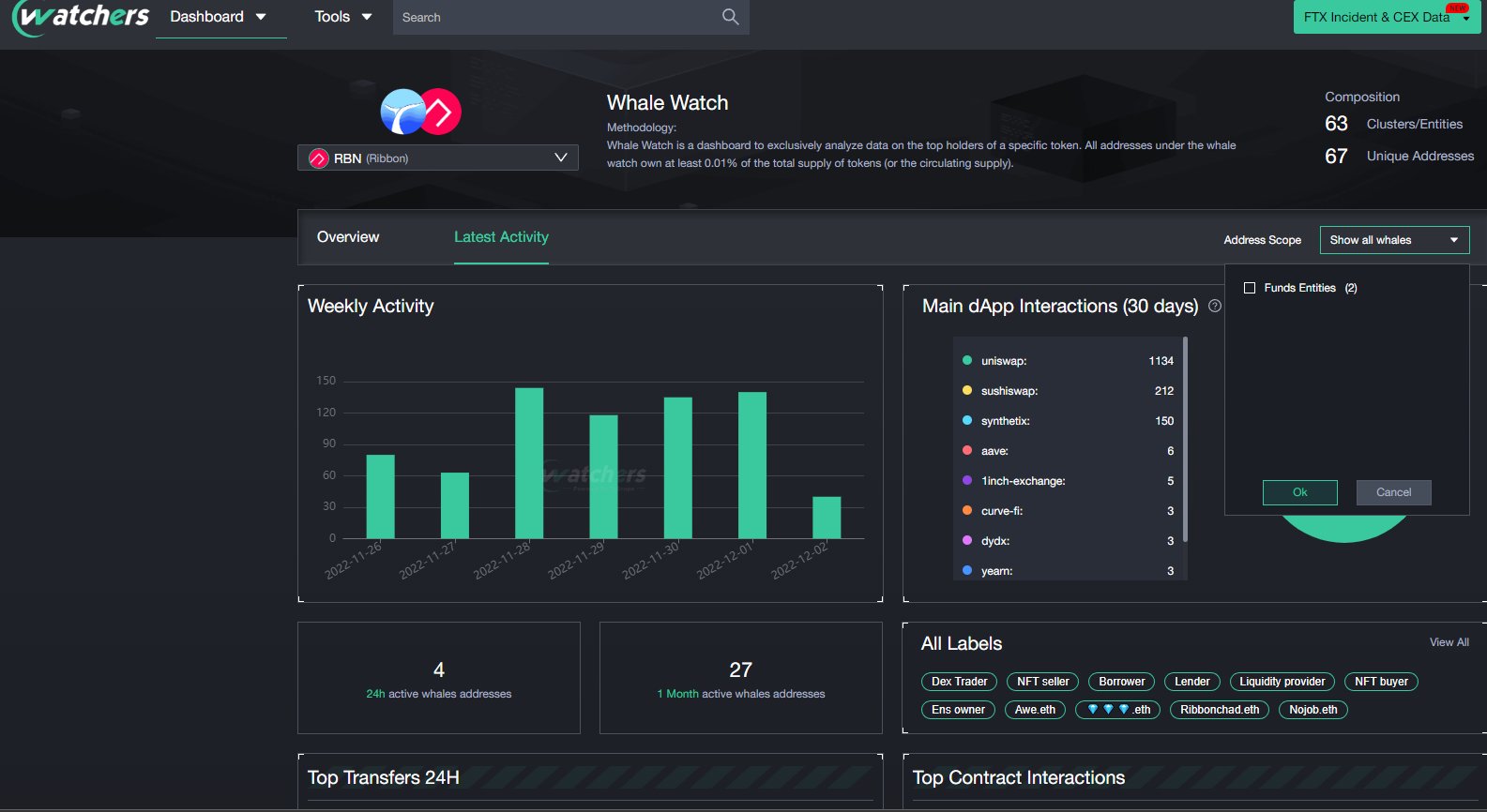Screen dimensions: 1487x812
Task: Select the Liquidity provider label
Action: [x=1282, y=682]
